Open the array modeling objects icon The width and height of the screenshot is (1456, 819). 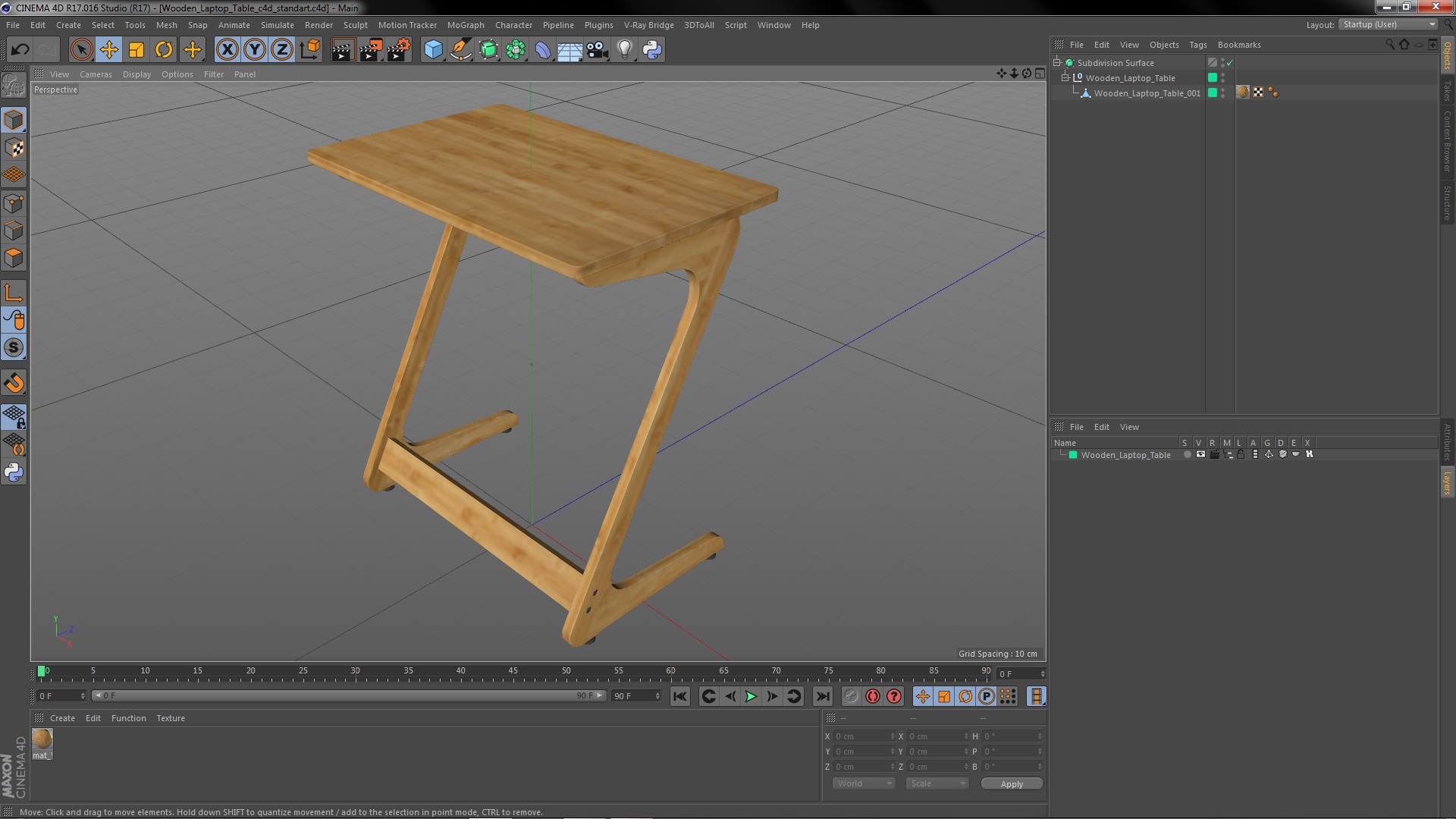516,50
